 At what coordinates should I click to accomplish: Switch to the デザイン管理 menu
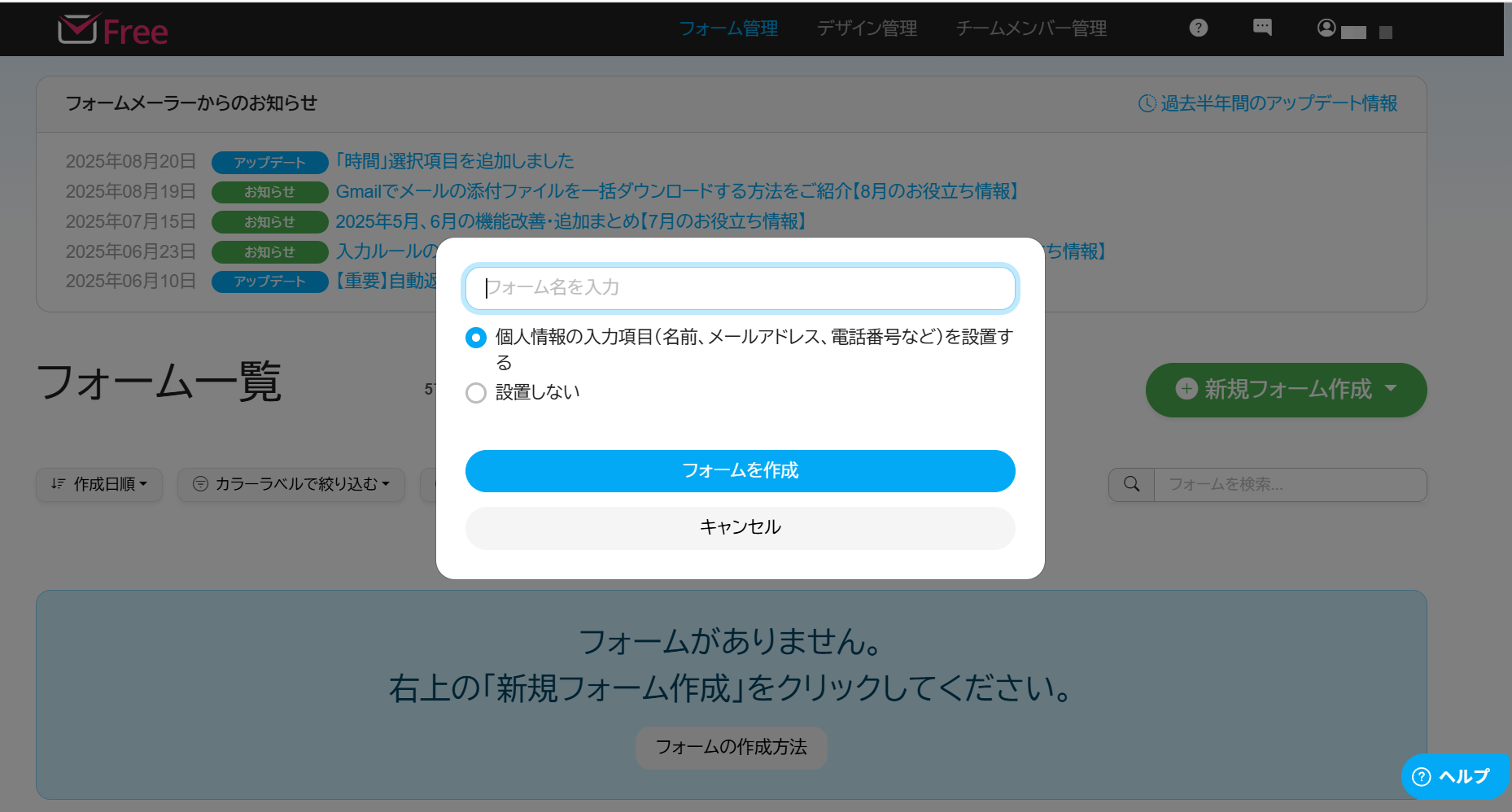867,28
